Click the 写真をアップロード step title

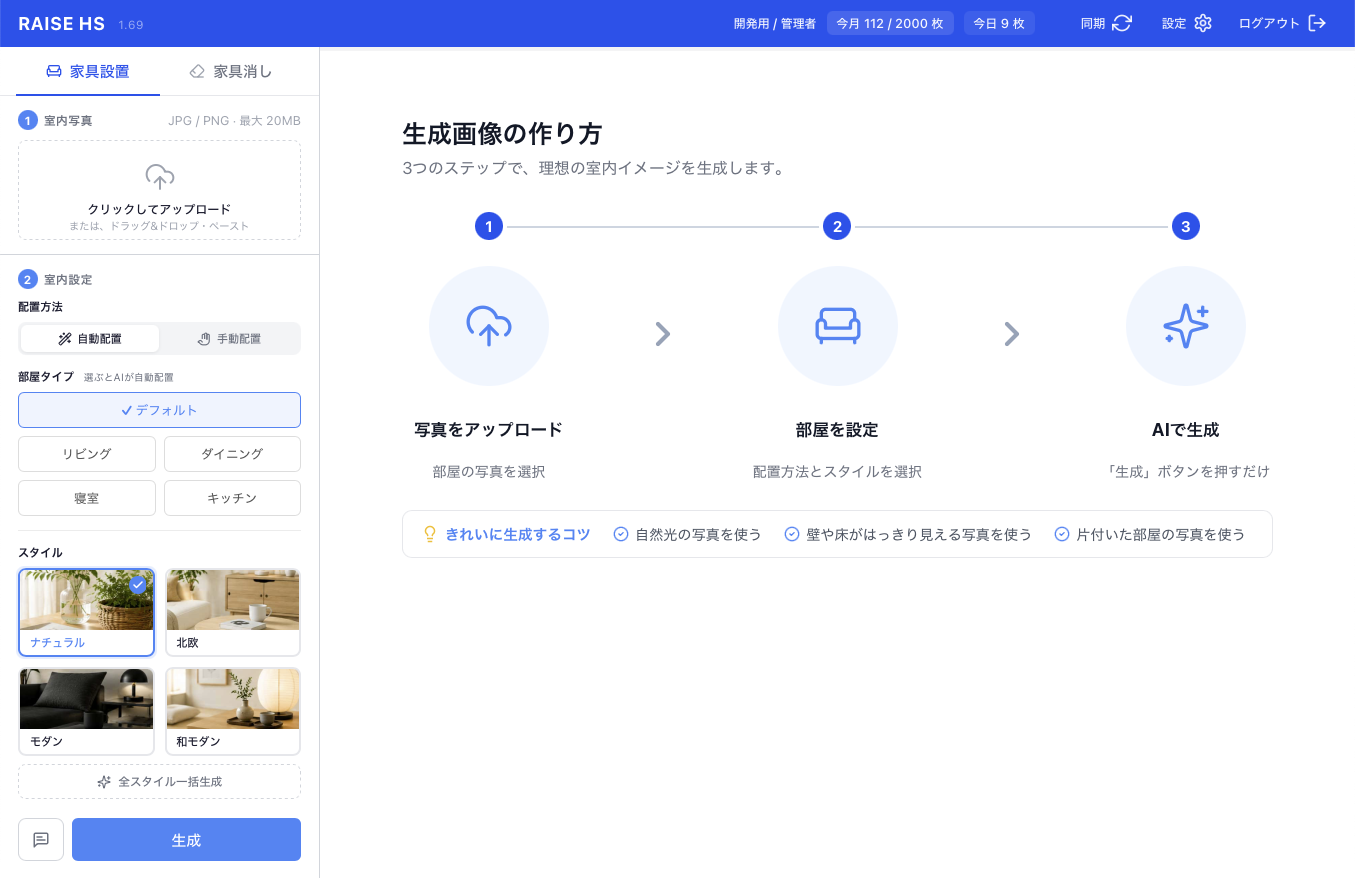pyautogui.click(x=488, y=430)
